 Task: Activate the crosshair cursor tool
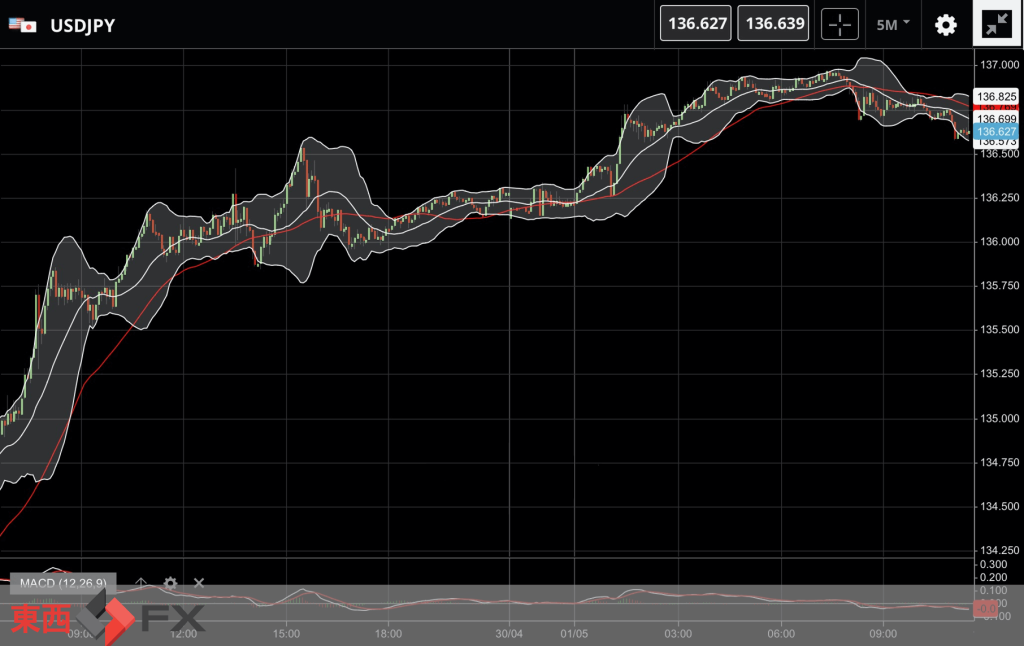click(840, 25)
